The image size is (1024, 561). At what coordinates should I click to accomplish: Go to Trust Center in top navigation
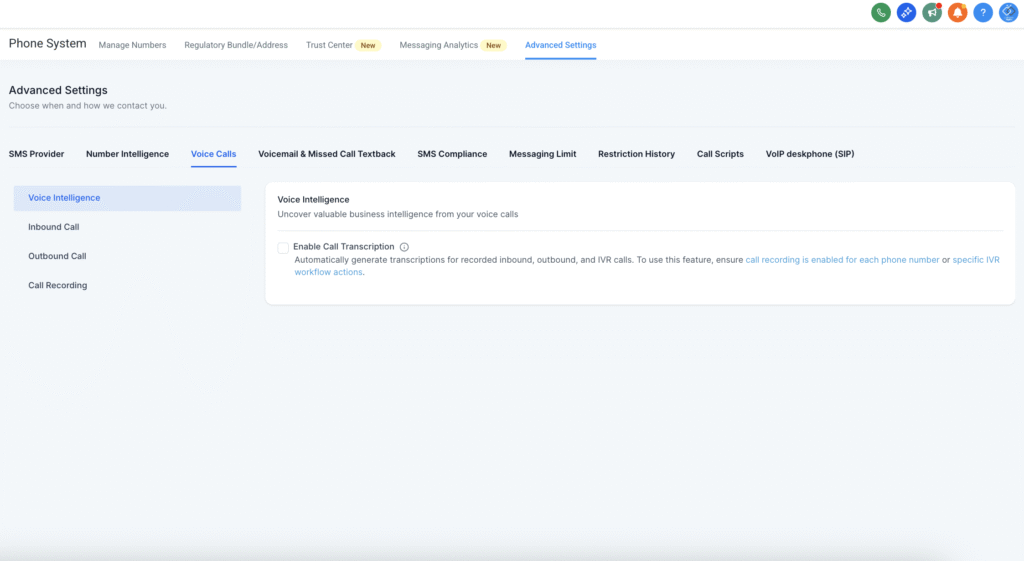pos(330,45)
